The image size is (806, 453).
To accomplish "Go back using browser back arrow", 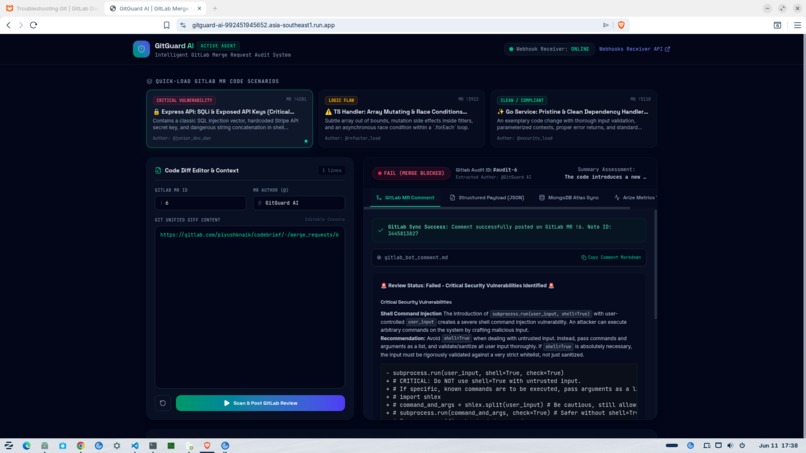I will coord(9,25).
